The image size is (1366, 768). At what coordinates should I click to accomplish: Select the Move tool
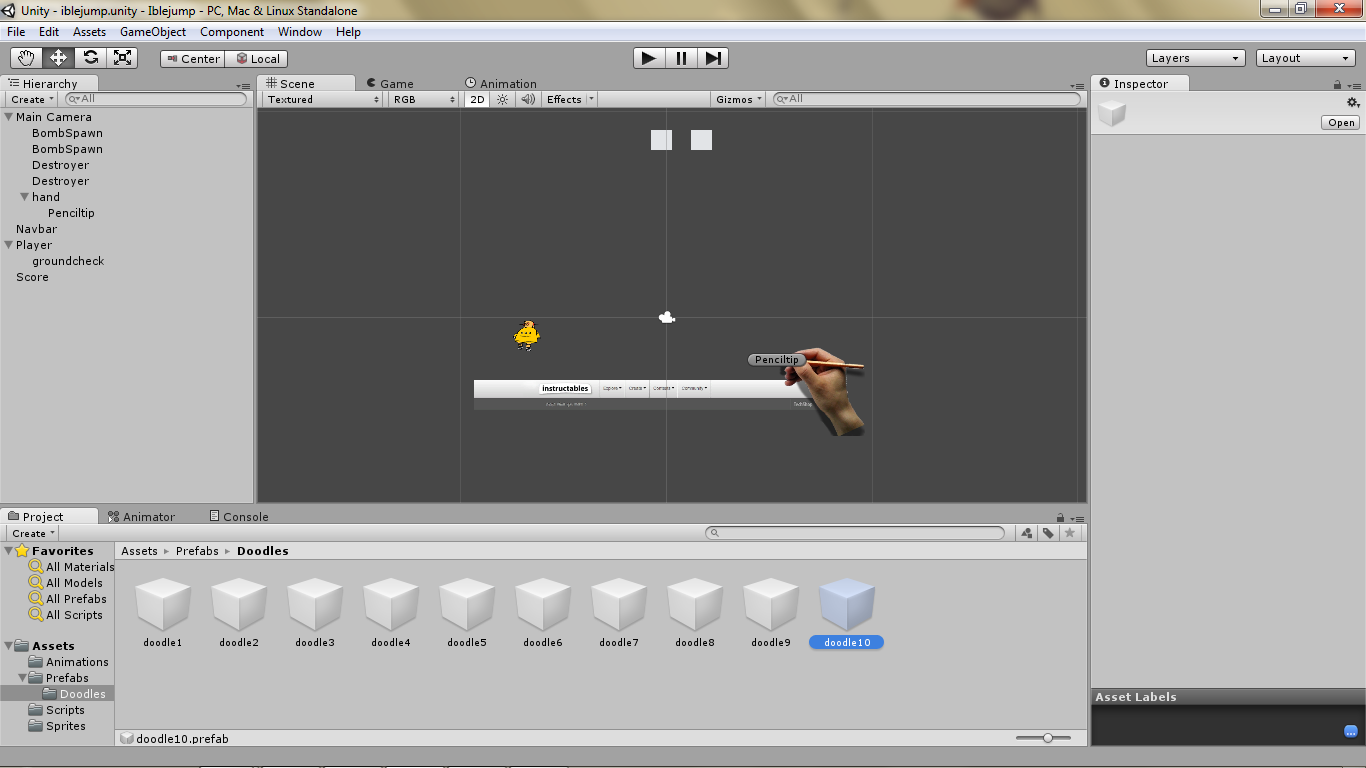pyautogui.click(x=59, y=58)
